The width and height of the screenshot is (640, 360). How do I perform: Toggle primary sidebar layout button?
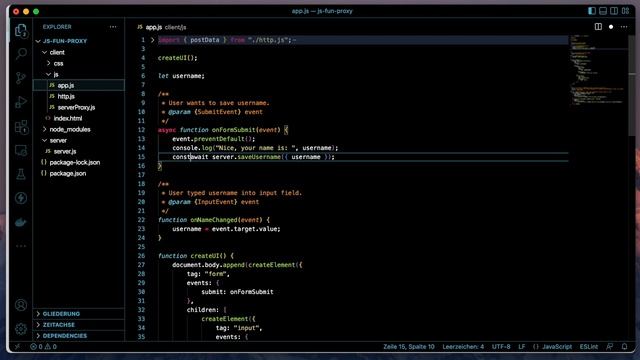(592, 11)
